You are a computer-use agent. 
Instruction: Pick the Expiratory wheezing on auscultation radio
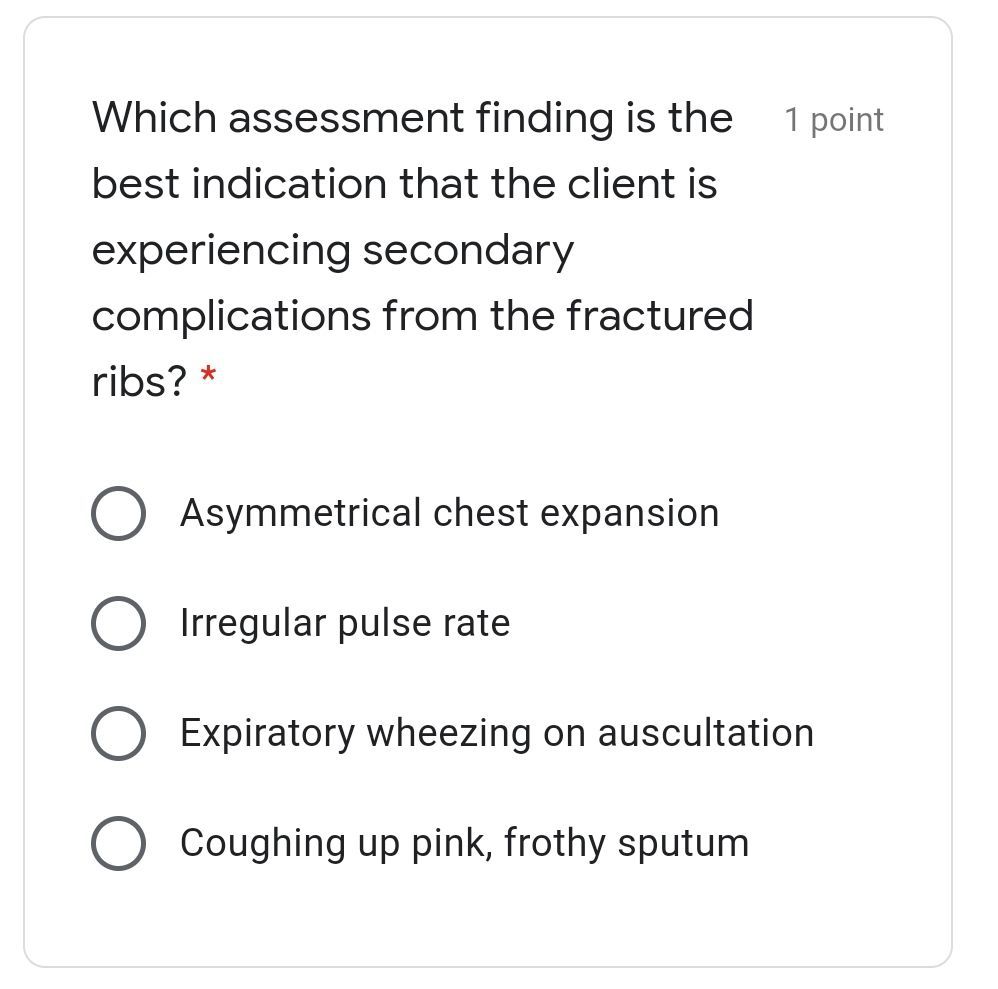pos(118,733)
